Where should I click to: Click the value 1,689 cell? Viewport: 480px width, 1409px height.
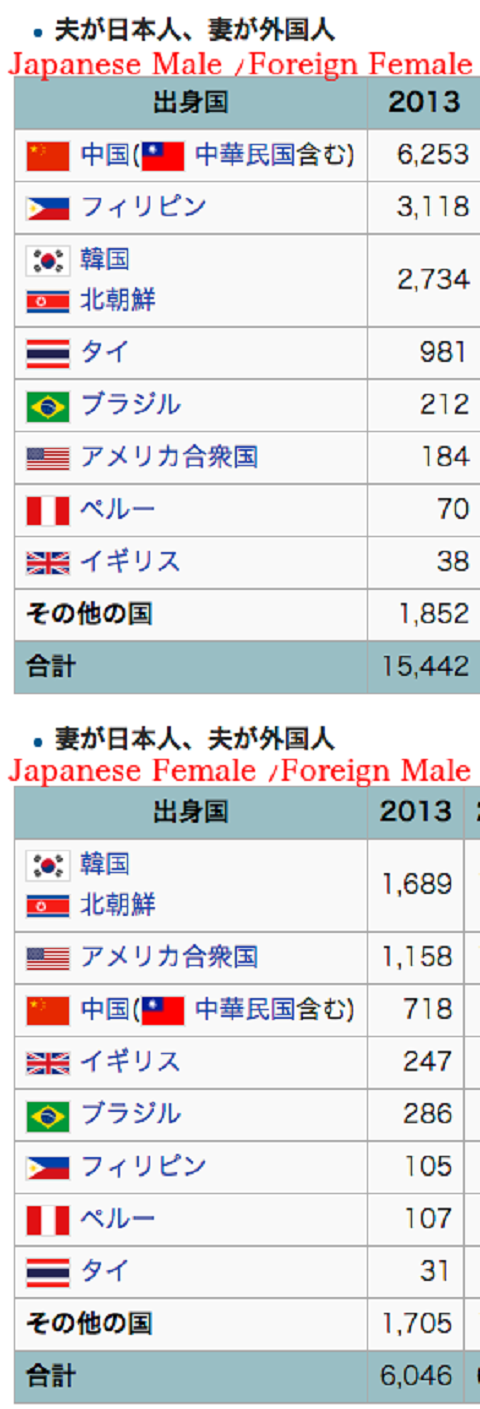pyautogui.click(x=416, y=885)
